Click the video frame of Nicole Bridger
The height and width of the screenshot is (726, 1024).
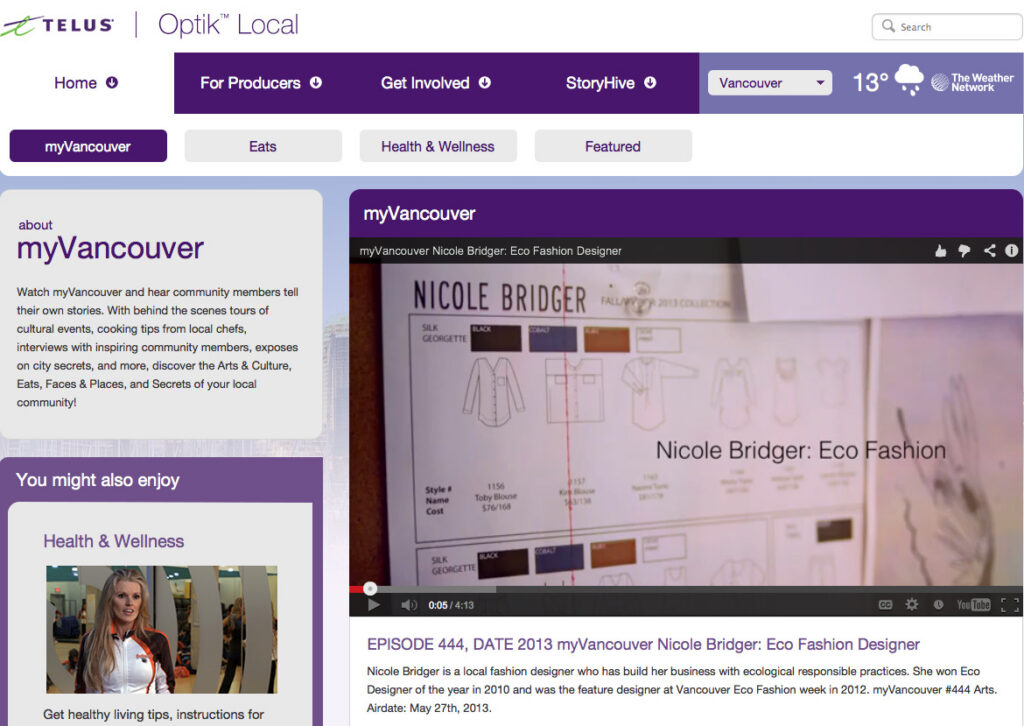[x=686, y=424]
